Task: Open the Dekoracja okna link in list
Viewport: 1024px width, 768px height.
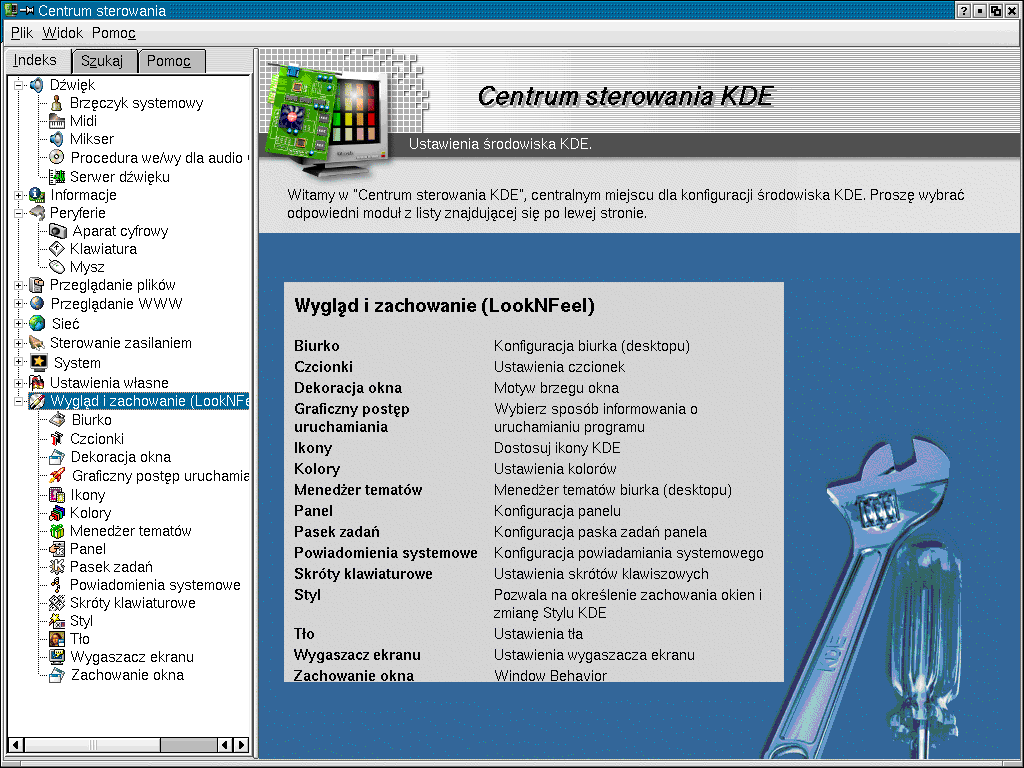Action: pos(348,388)
